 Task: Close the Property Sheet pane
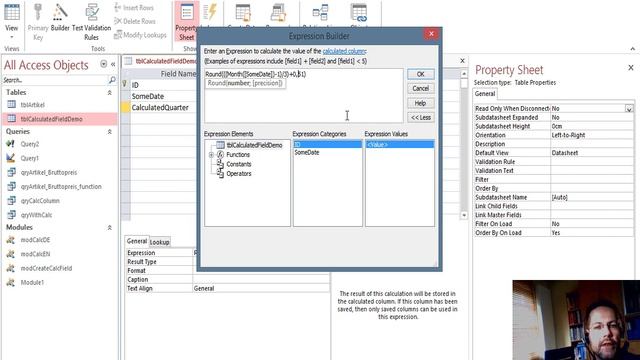click(631, 68)
